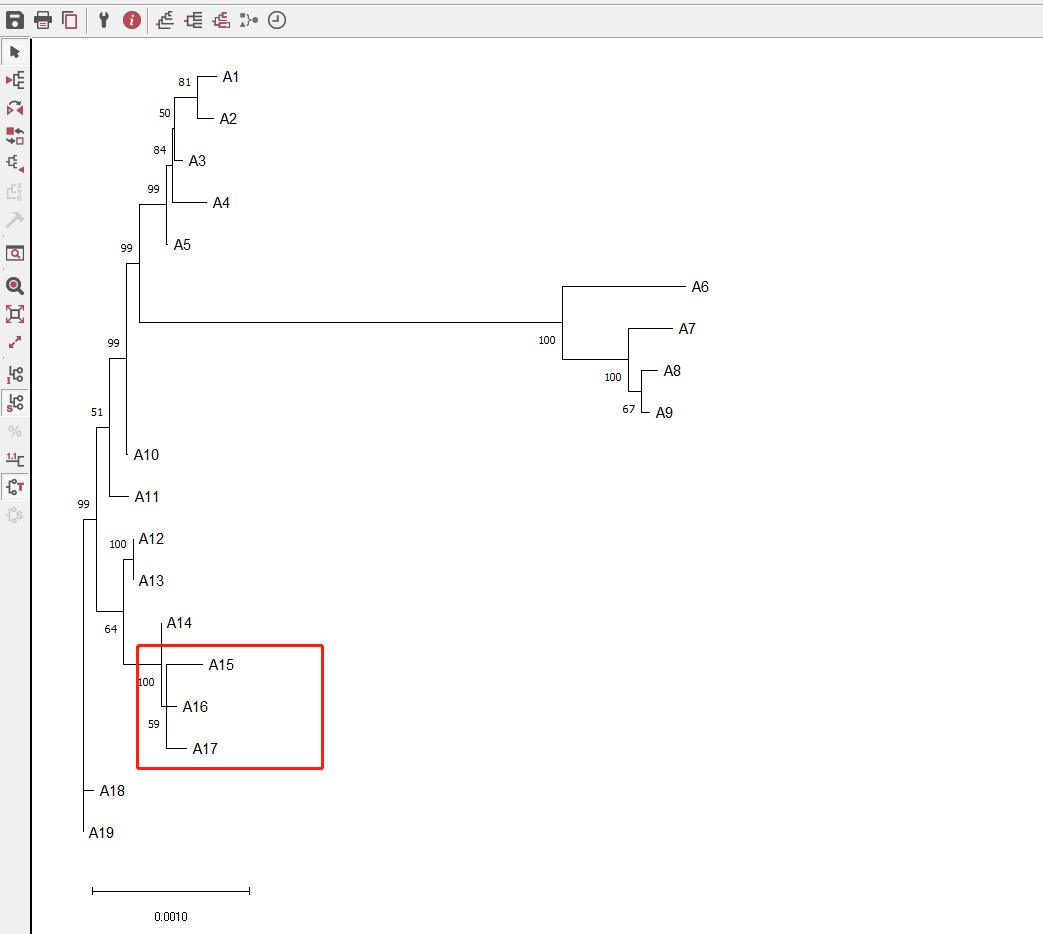
Task: Select taxon label A3
Action: 197,161
